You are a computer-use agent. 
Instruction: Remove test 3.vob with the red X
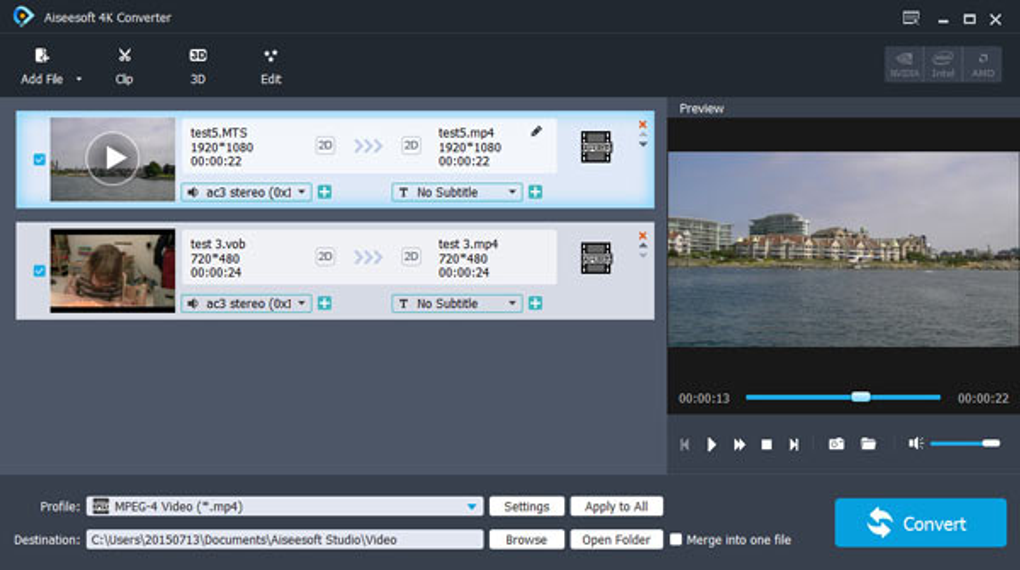(643, 236)
